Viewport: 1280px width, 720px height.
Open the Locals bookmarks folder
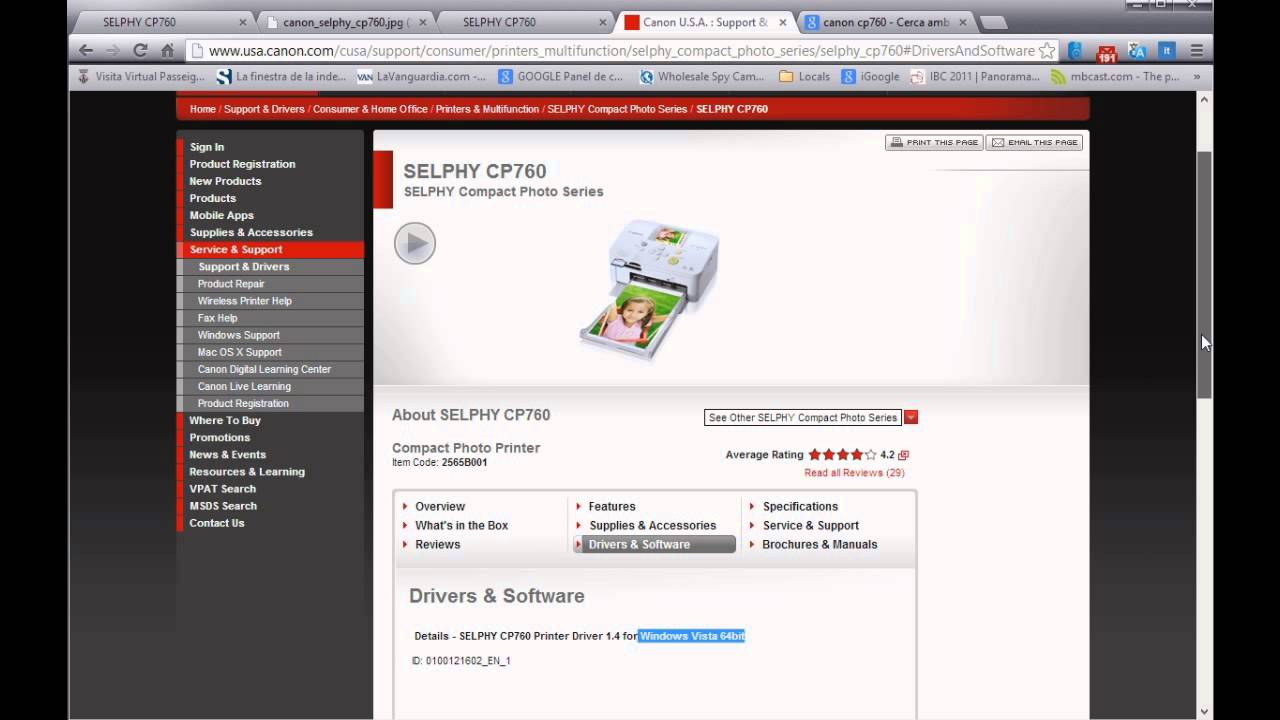(x=805, y=76)
